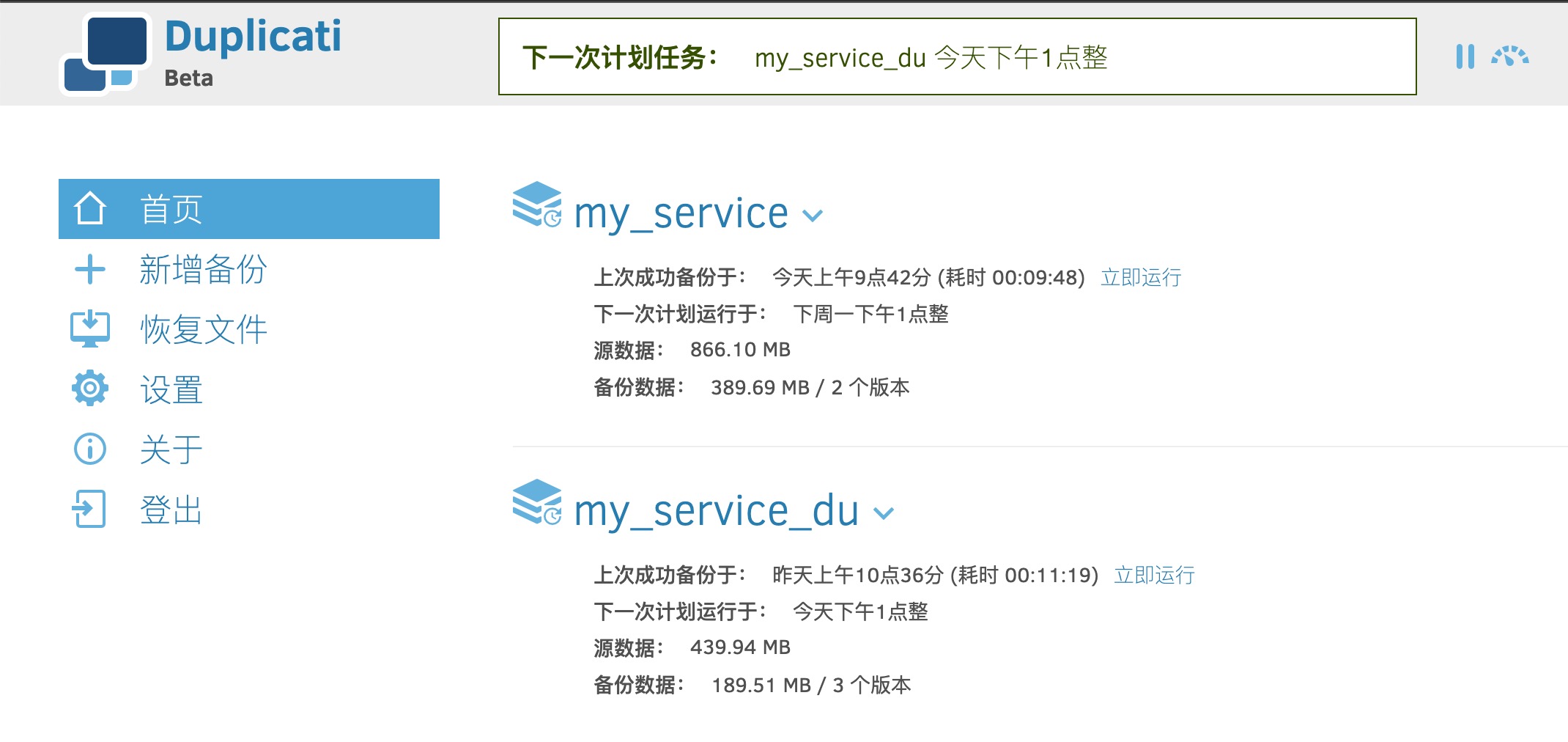
Task: Open the throttle speed gauge icon
Action: click(1509, 56)
